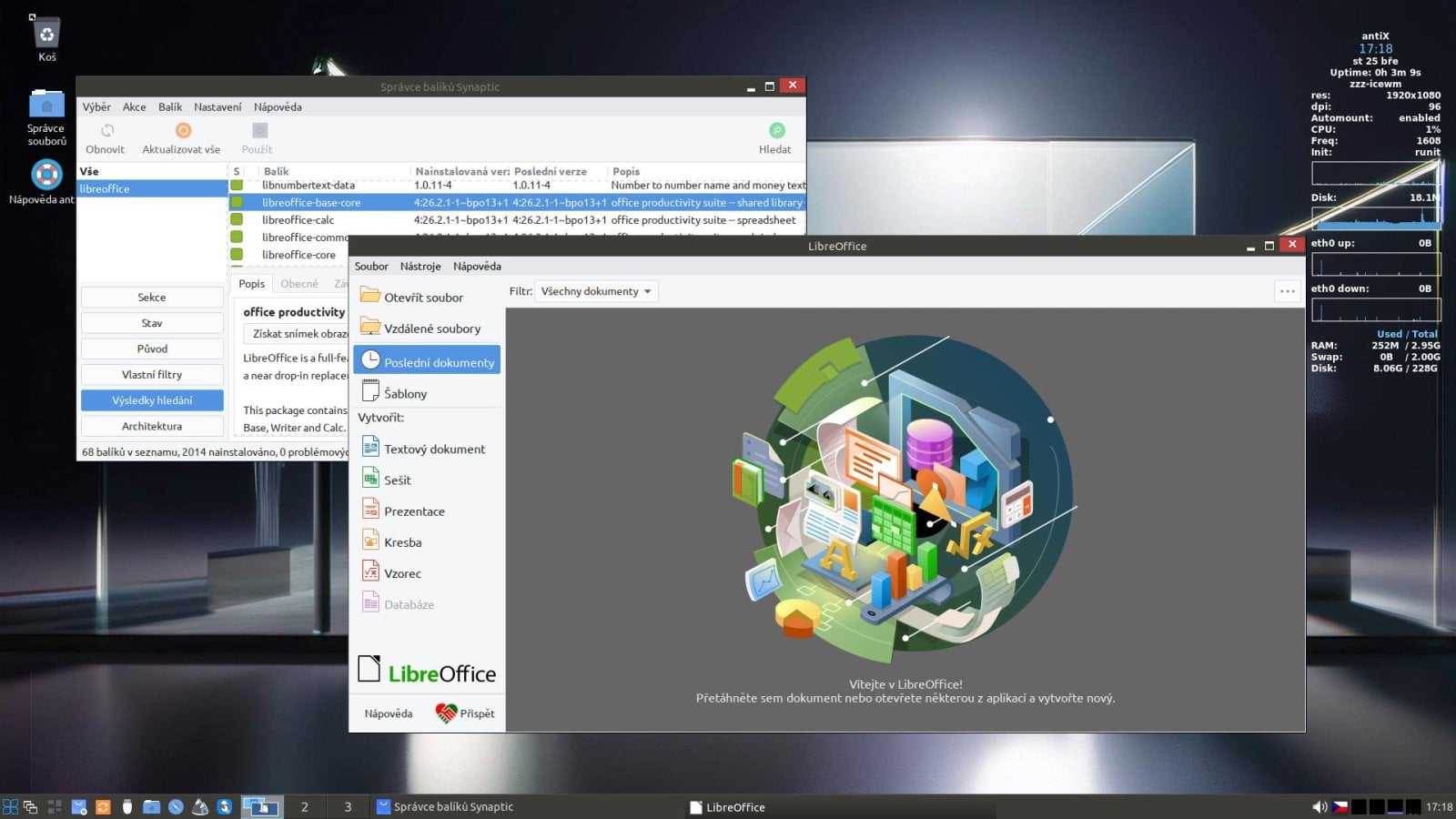Viewport: 1456px width, 819px height.
Task: Click the Obnovit reload icon in Synaptic
Action: coord(106,131)
